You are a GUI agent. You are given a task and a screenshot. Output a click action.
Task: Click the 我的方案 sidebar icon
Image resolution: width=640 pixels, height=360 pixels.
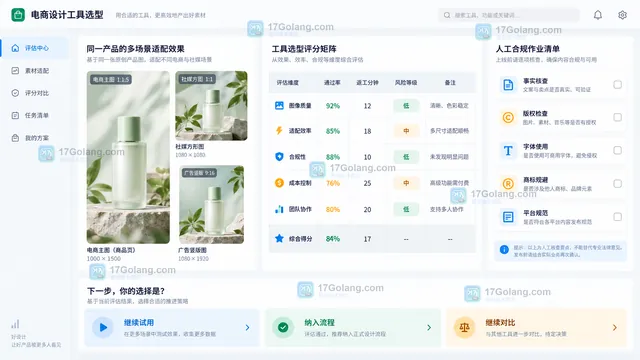(x=15, y=138)
